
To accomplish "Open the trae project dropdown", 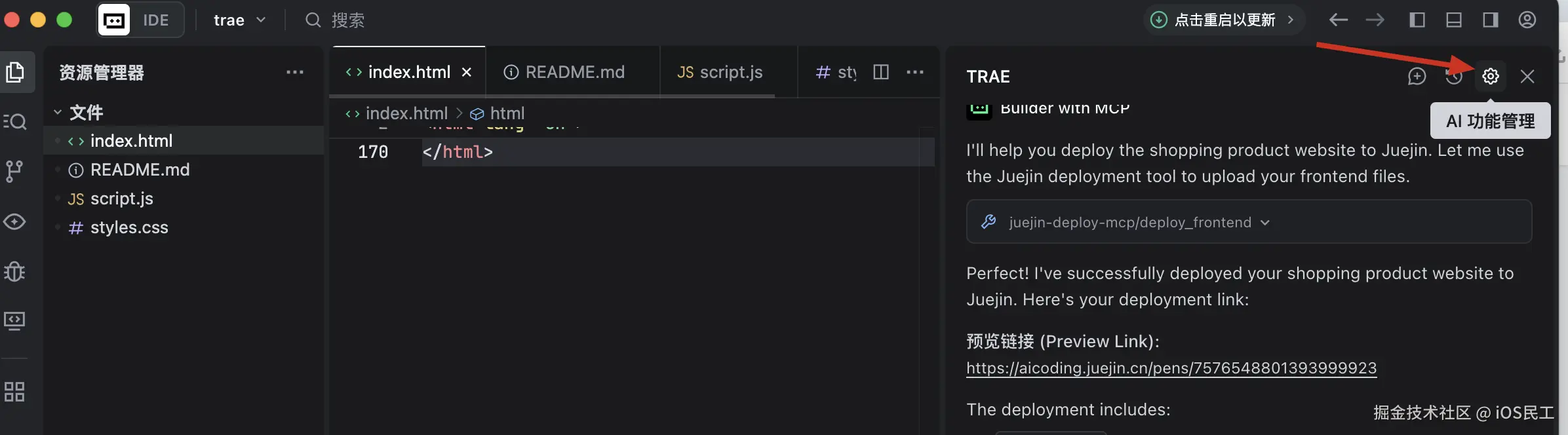I will click(239, 20).
